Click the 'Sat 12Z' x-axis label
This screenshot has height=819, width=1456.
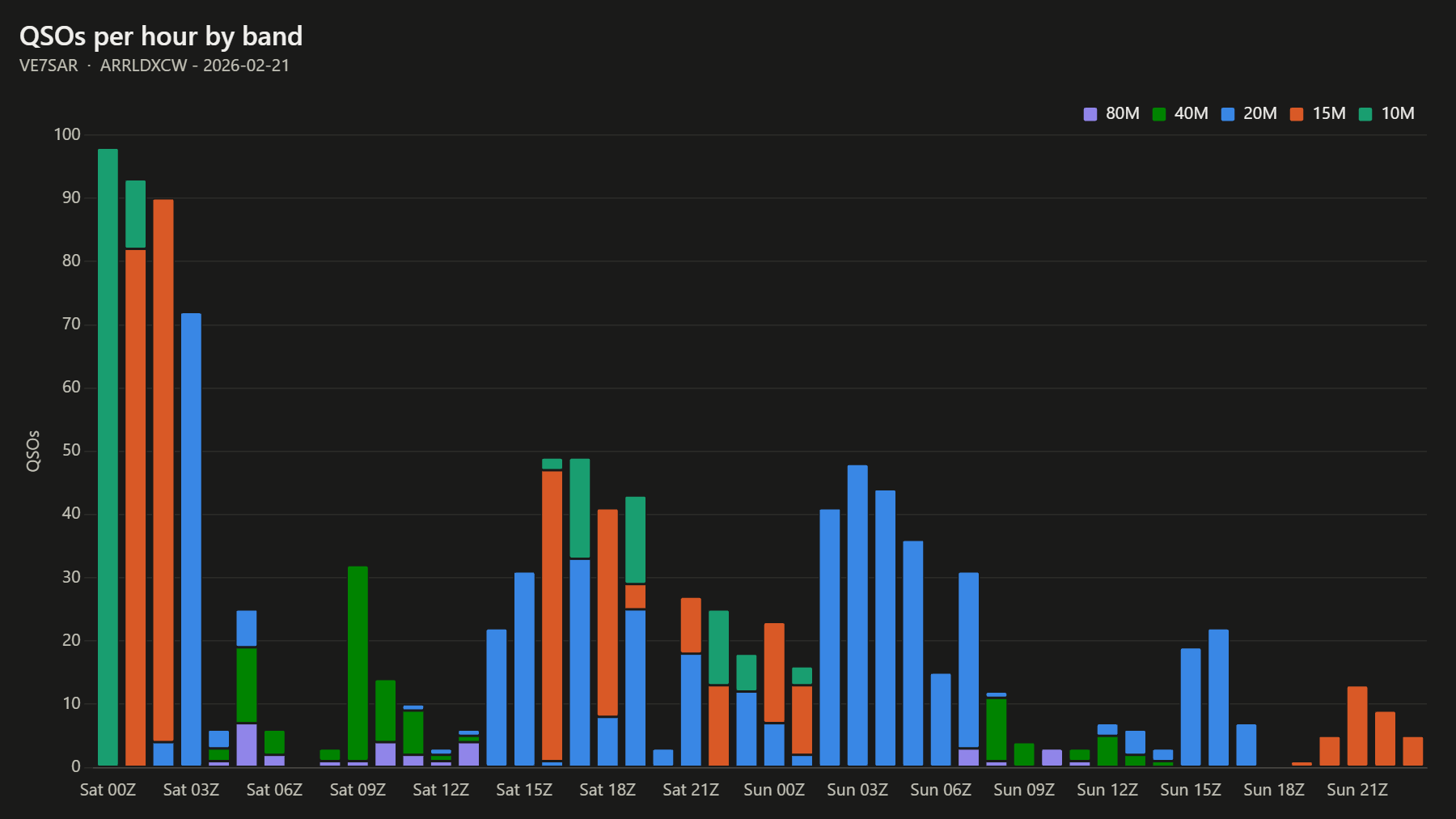tap(441, 790)
